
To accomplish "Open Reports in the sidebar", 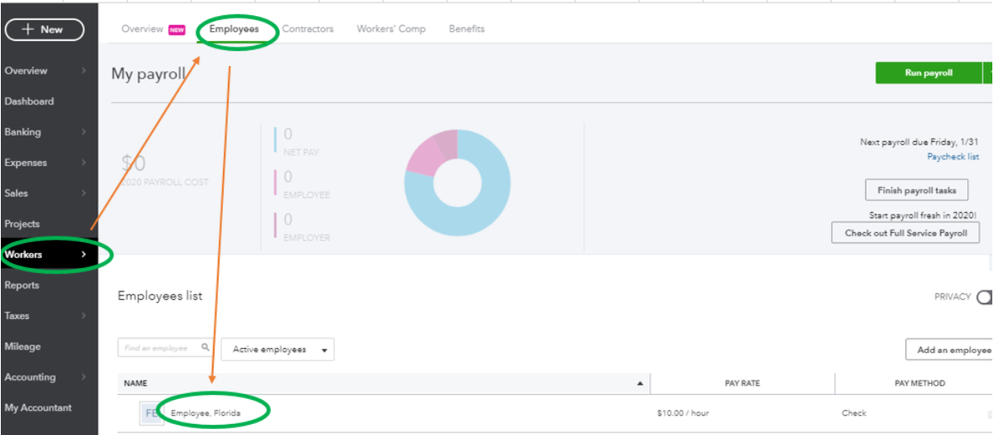I will tap(22, 285).
